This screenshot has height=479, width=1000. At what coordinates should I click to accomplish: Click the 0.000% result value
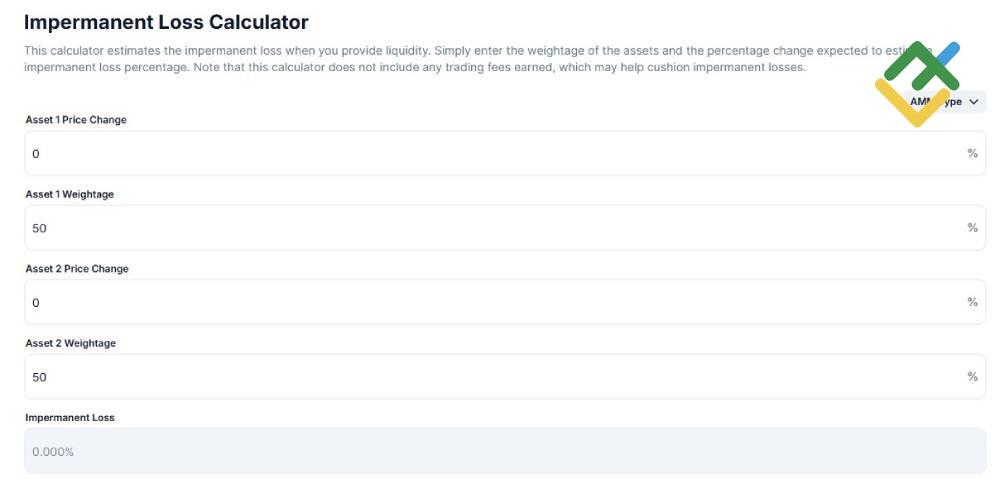coord(53,452)
